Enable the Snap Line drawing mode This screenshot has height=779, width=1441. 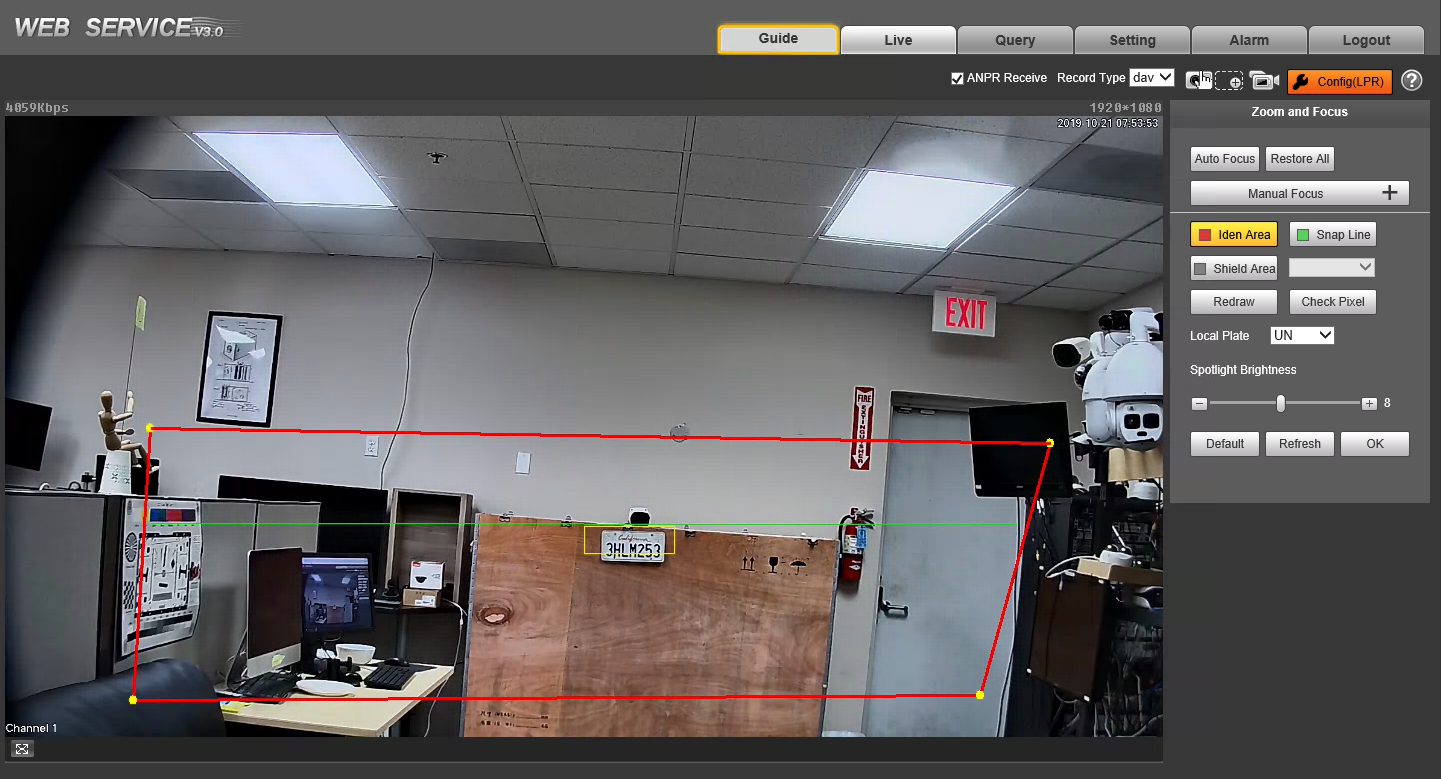1333,235
